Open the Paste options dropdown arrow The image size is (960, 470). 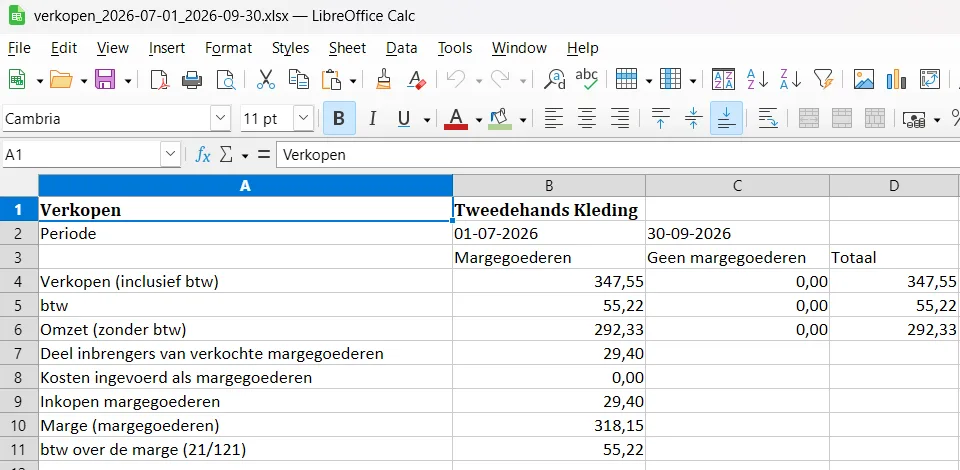tap(353, 81)
